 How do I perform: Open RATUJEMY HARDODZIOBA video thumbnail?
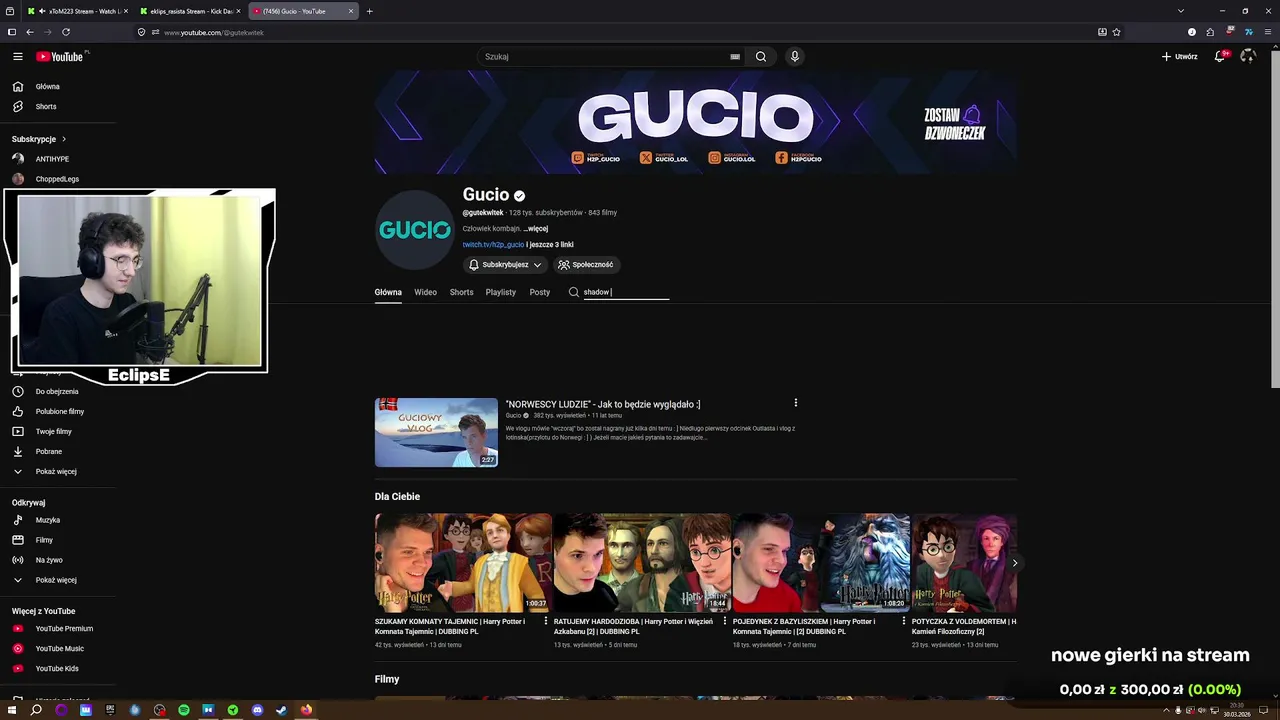(642, 563)
